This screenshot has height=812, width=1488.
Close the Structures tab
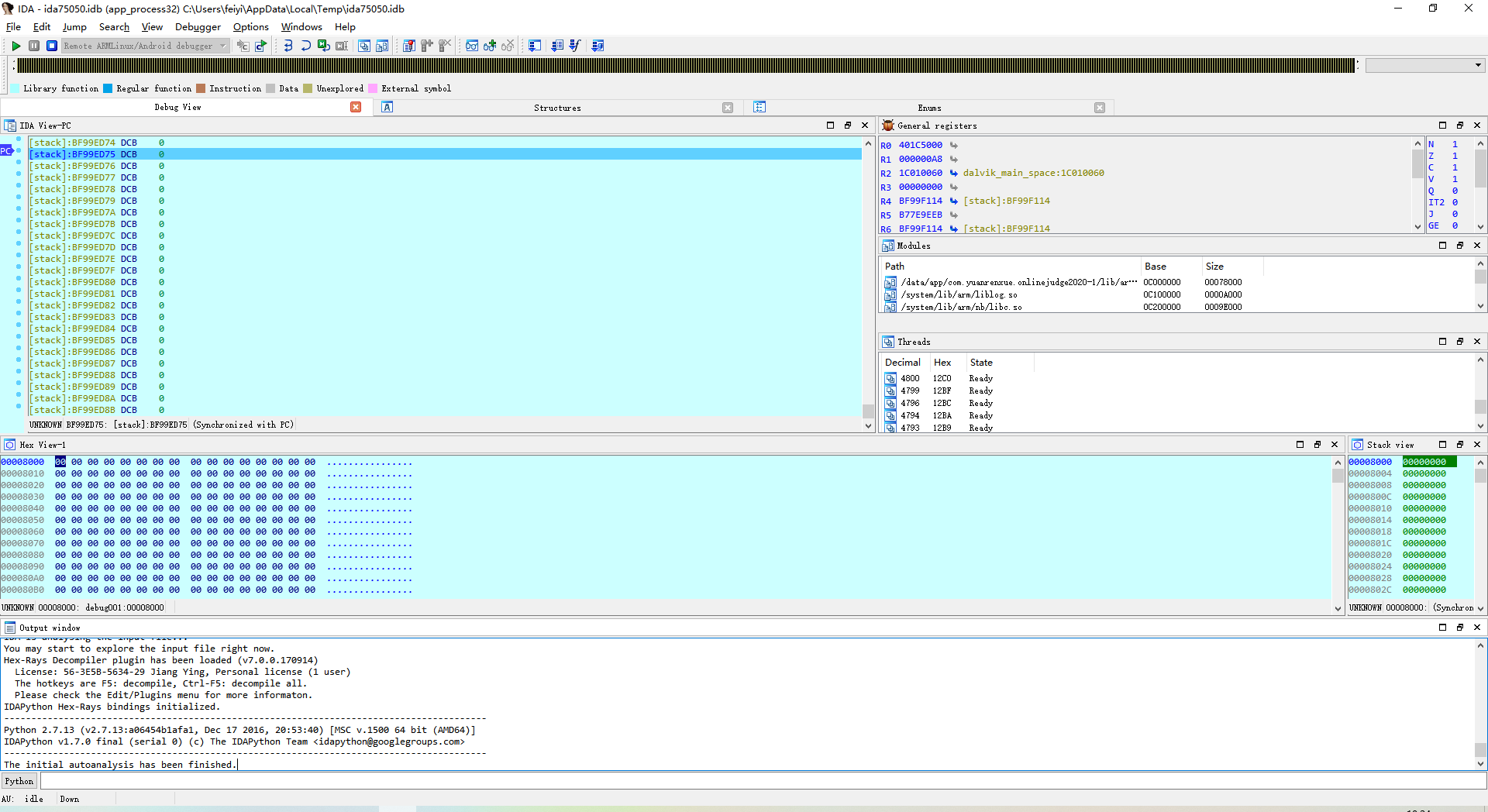[728, 108]
